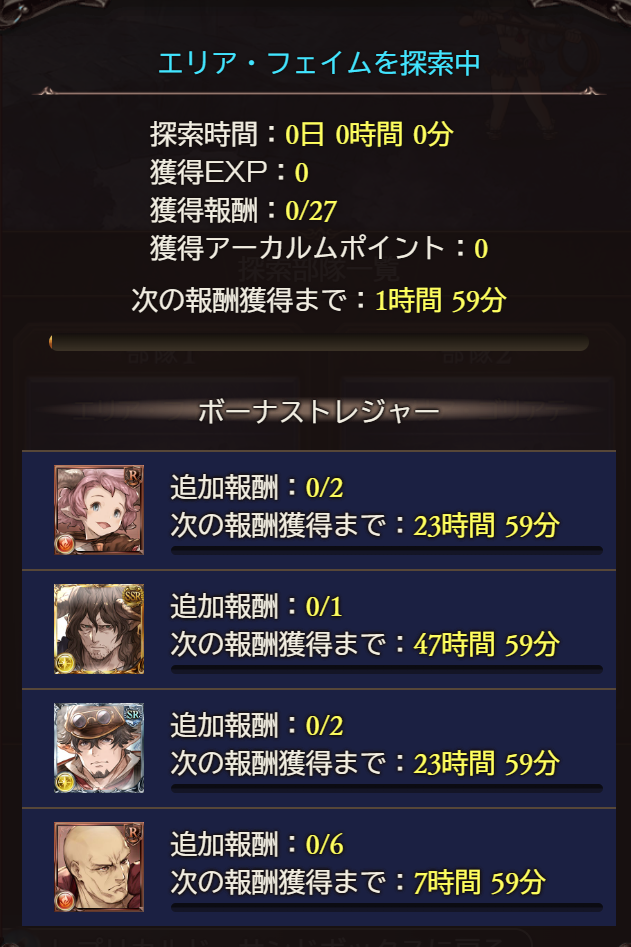Click the SR rarity badge on goggles portrait
The width and height of the screenshot is (631, 947).
tap(132, 715)
